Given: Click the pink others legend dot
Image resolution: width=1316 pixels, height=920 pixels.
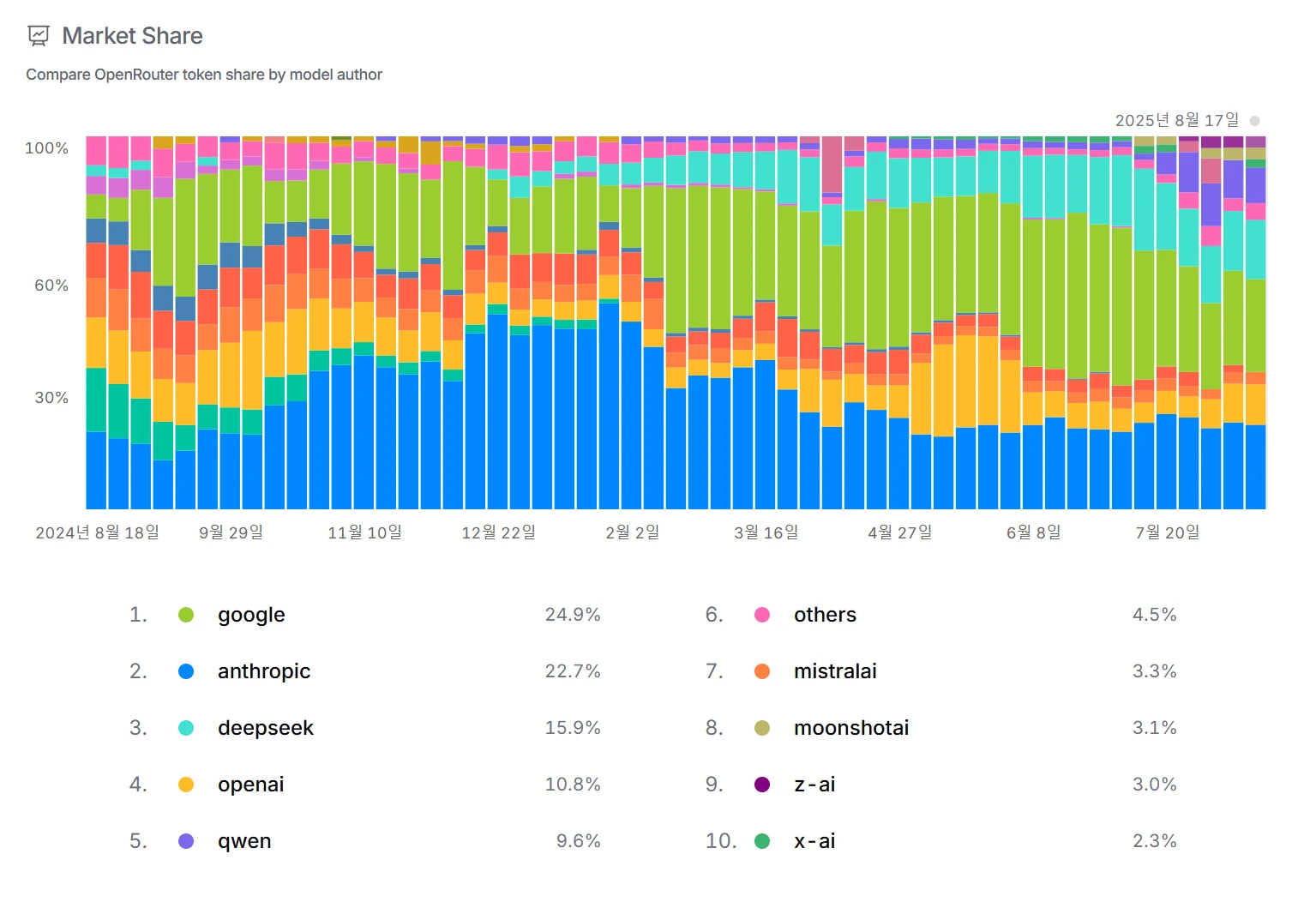Looking at the screenshot, I should point(762,615).
